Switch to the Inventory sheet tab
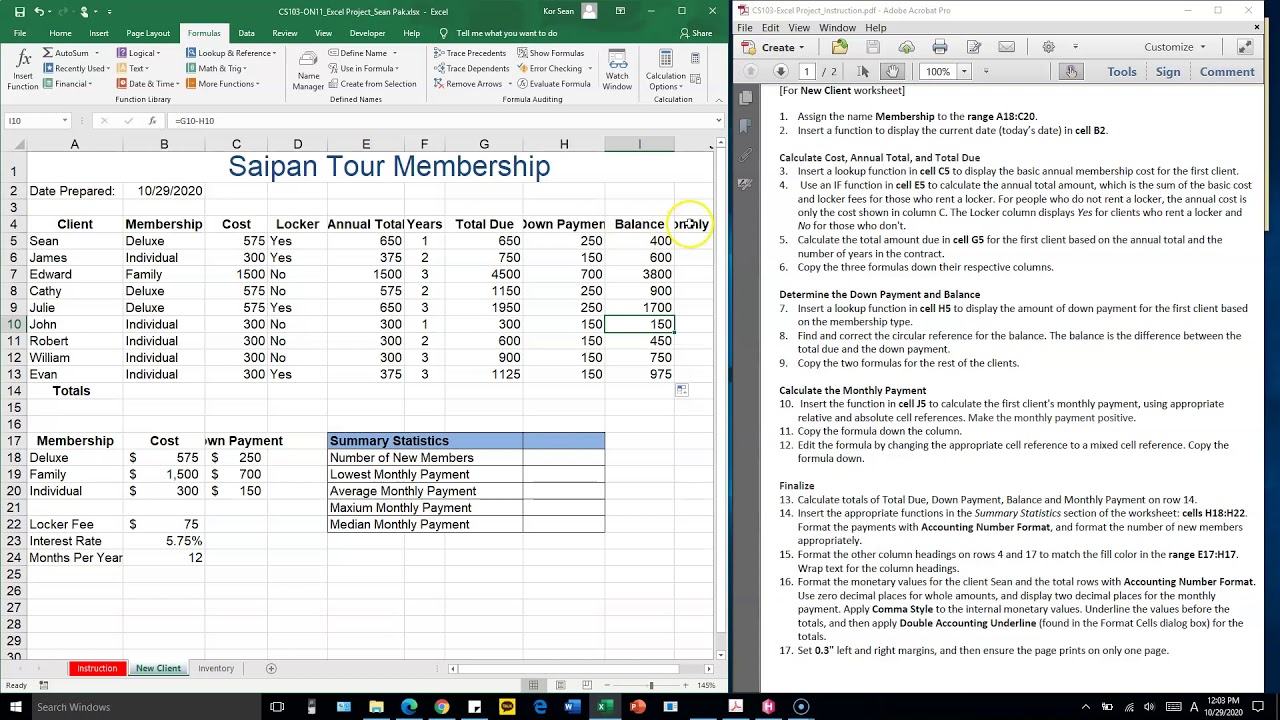 (x=216, y=668)
